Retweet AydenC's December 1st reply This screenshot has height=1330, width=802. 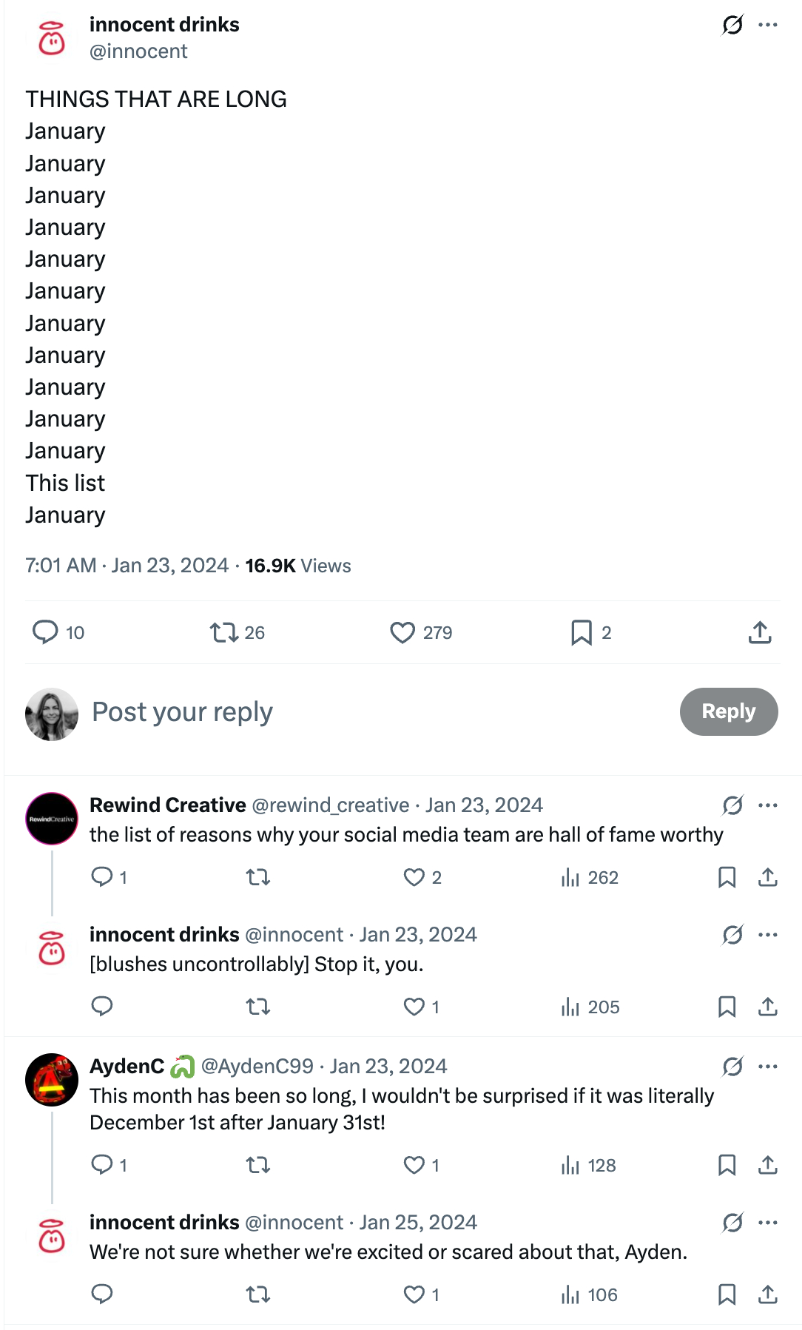click(258, 1164)
